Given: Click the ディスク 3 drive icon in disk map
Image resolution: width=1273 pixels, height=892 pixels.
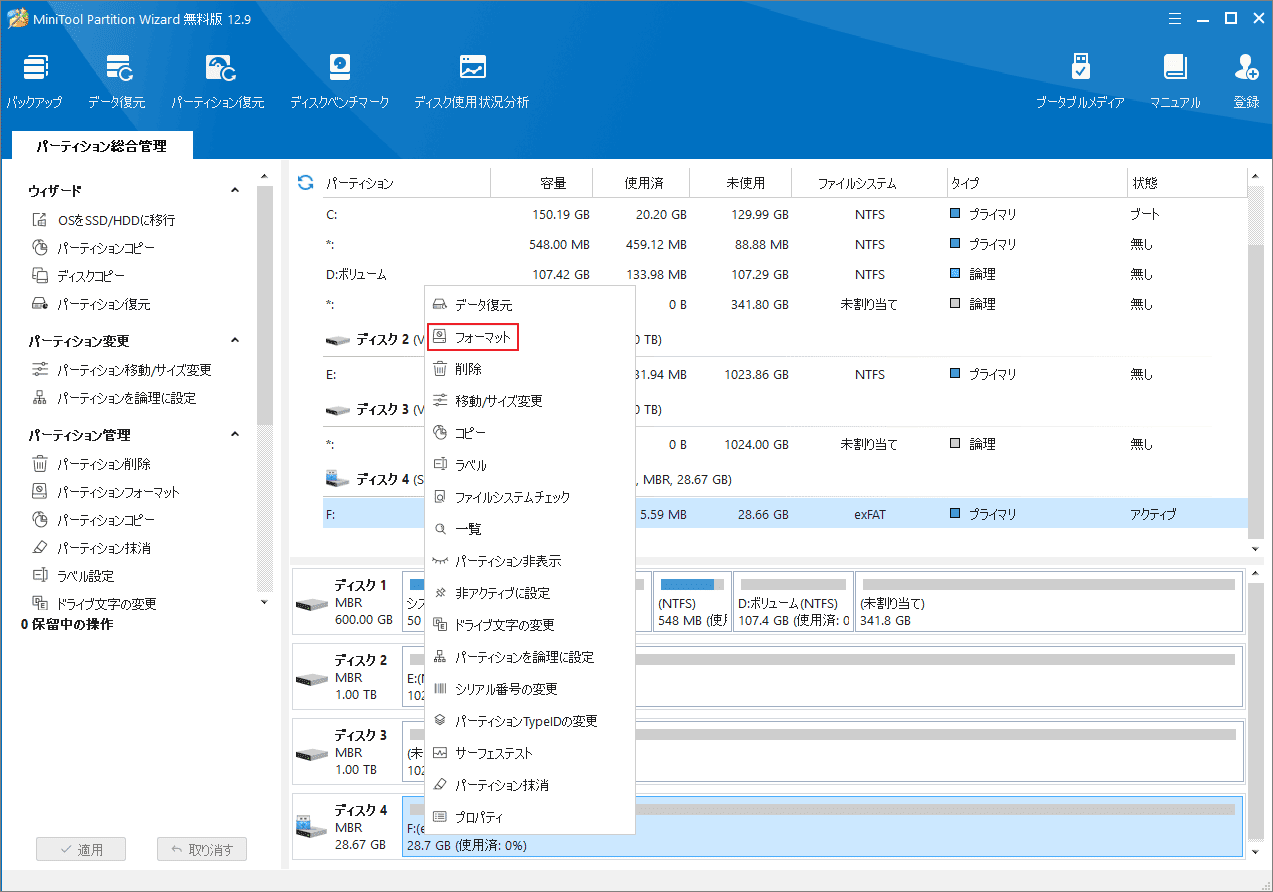Looking at the screenshot, I should click(x=313, y=753).
